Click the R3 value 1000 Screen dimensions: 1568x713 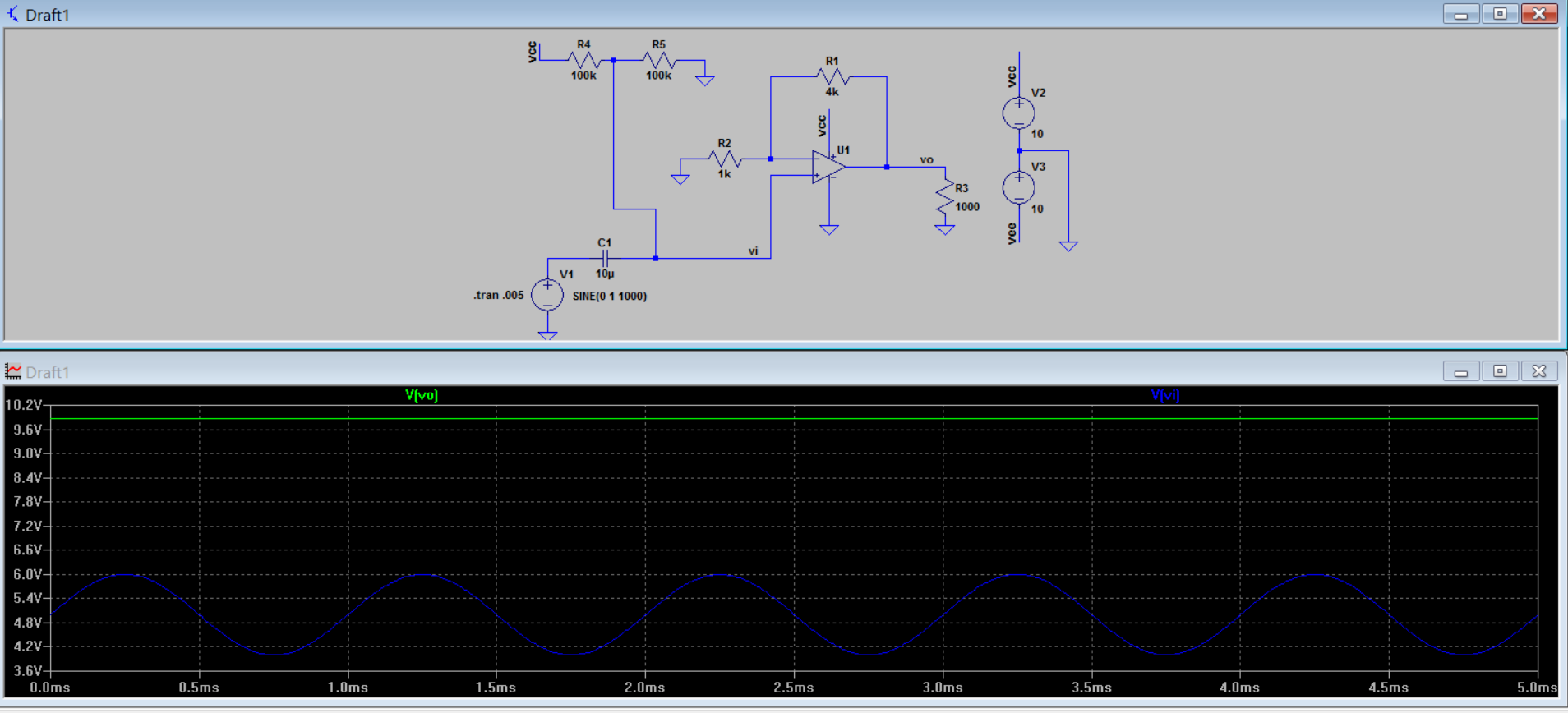click(x=967, y=207)
